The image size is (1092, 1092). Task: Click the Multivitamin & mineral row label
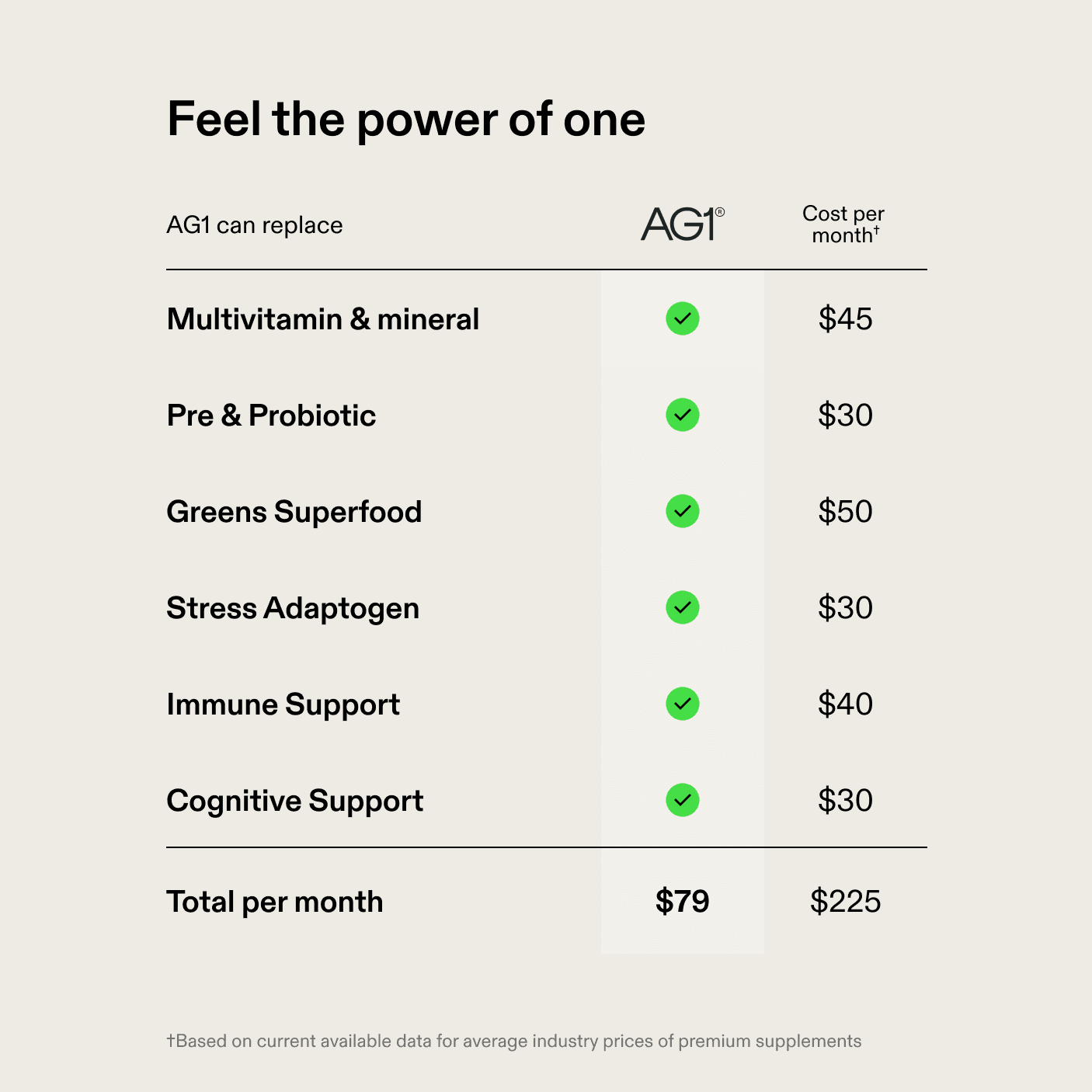click(323, 319)
